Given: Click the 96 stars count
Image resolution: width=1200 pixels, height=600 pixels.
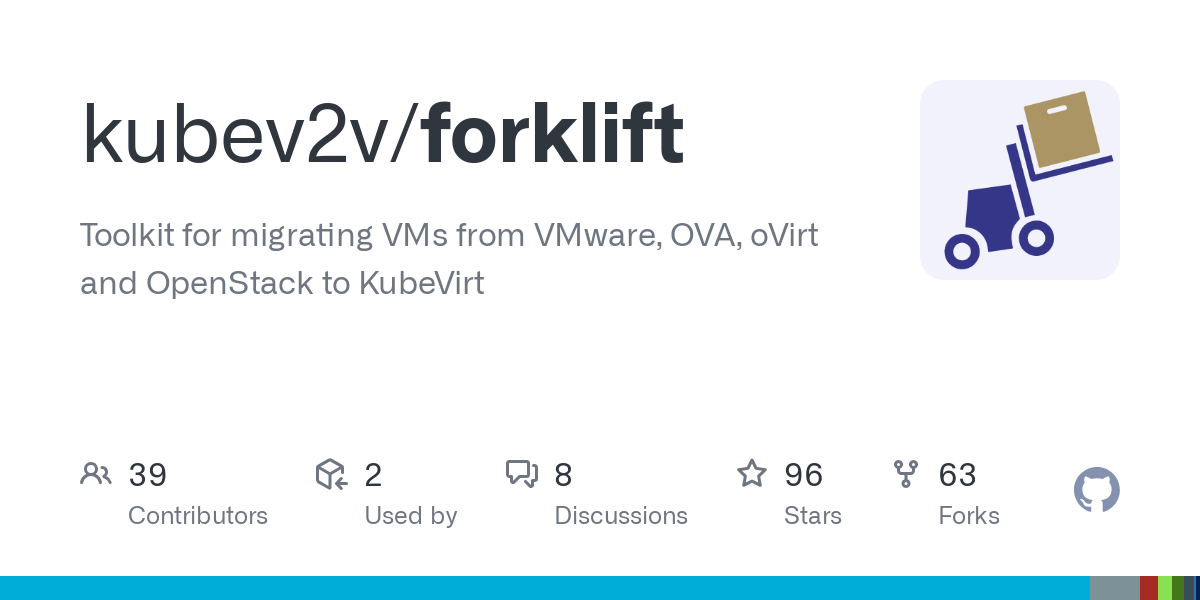Looking at the screenshot, I should click(804, 474).
